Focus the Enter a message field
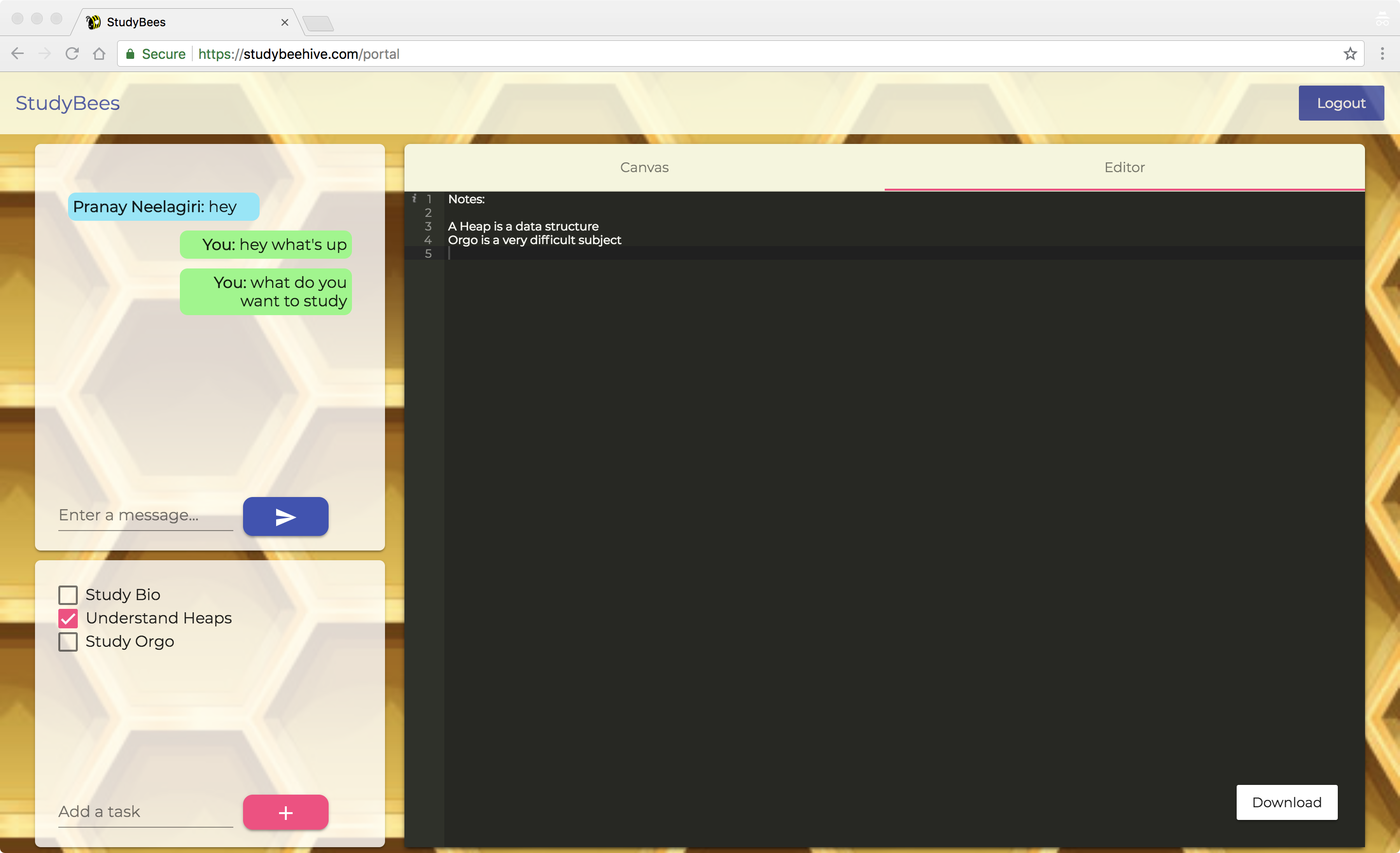 coord(145,515)
